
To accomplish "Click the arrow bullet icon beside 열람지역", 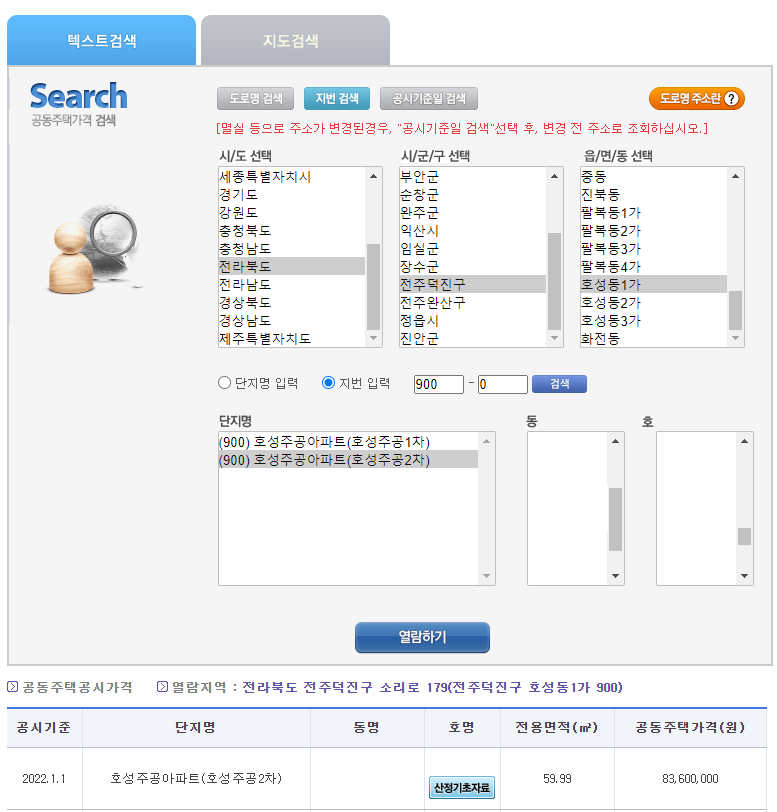I will 162,687.
